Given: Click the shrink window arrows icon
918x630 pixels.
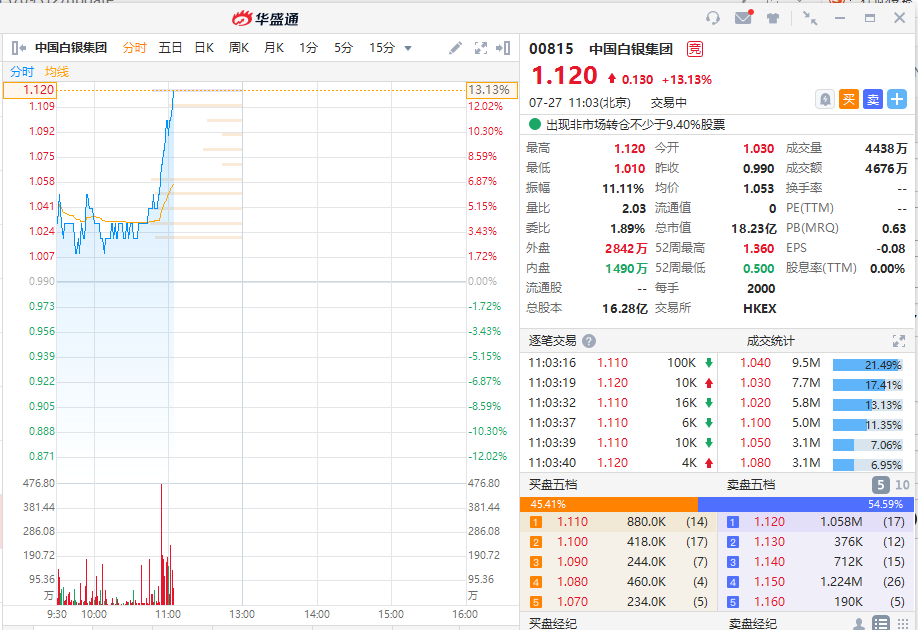Looking at the screenshot, I should [810, 18].
